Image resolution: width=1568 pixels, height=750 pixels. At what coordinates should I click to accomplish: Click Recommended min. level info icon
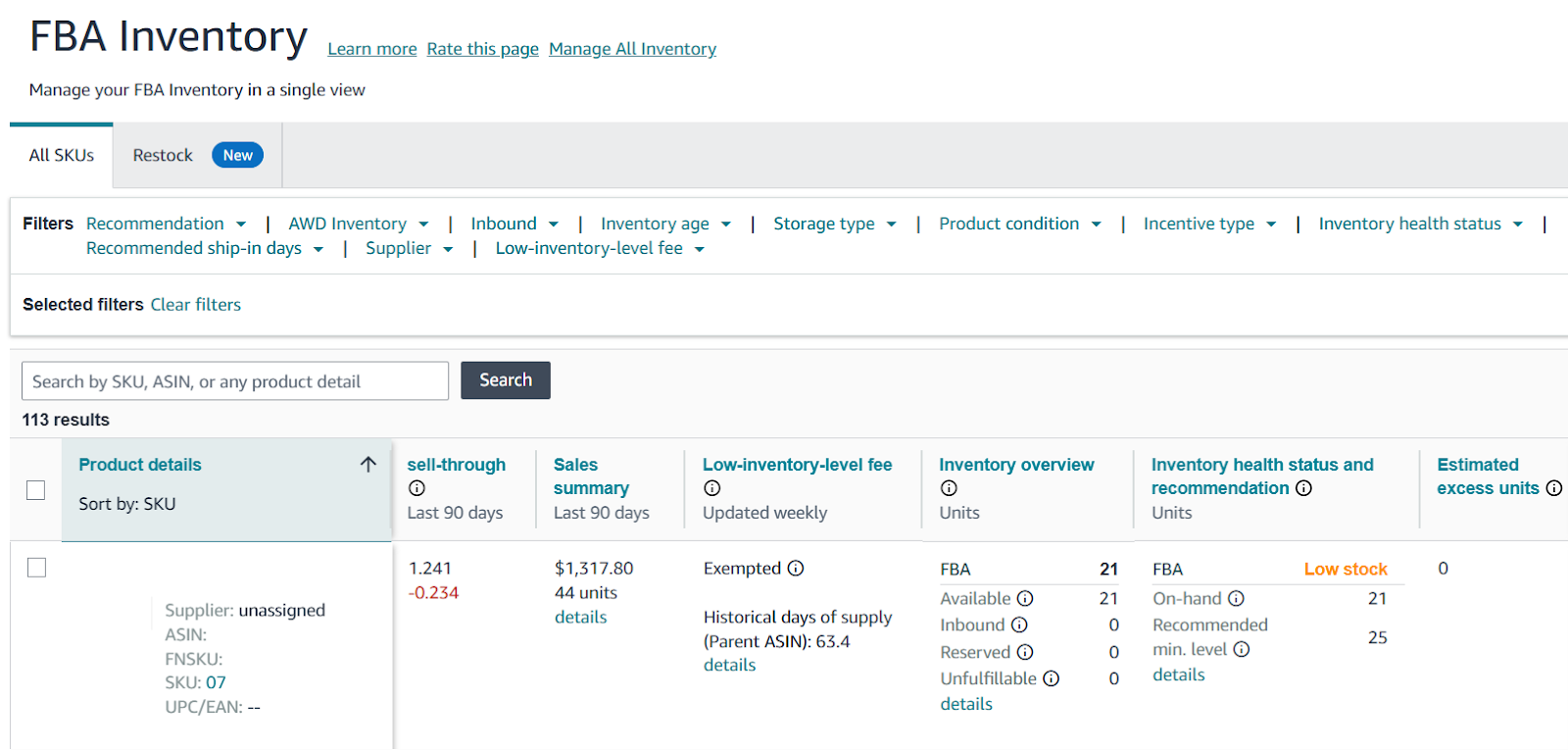click(1242, 650)
